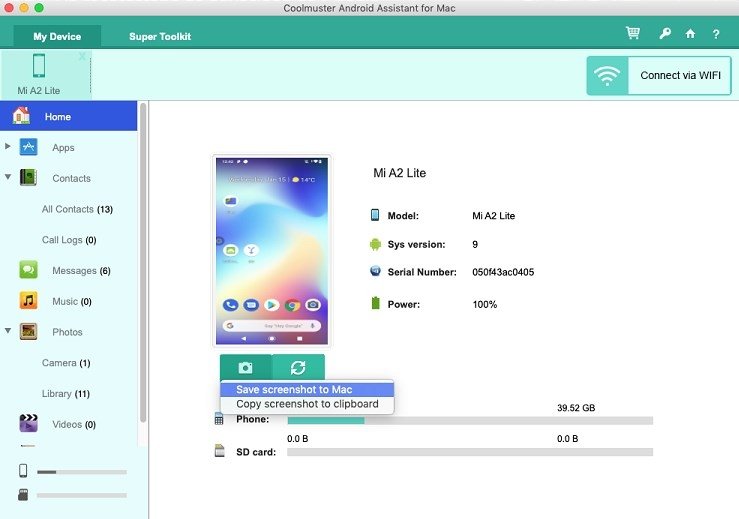Close the Mi A2 Lite device tab

pyautogui.click(x=82, y=57)
